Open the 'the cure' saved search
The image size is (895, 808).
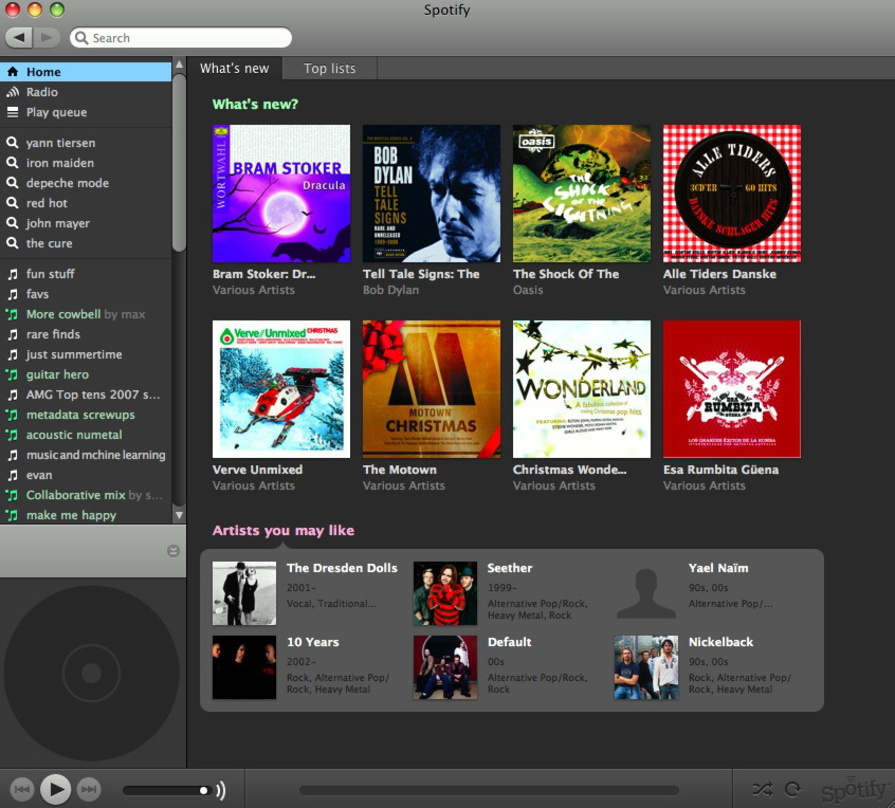pos(86,243)
